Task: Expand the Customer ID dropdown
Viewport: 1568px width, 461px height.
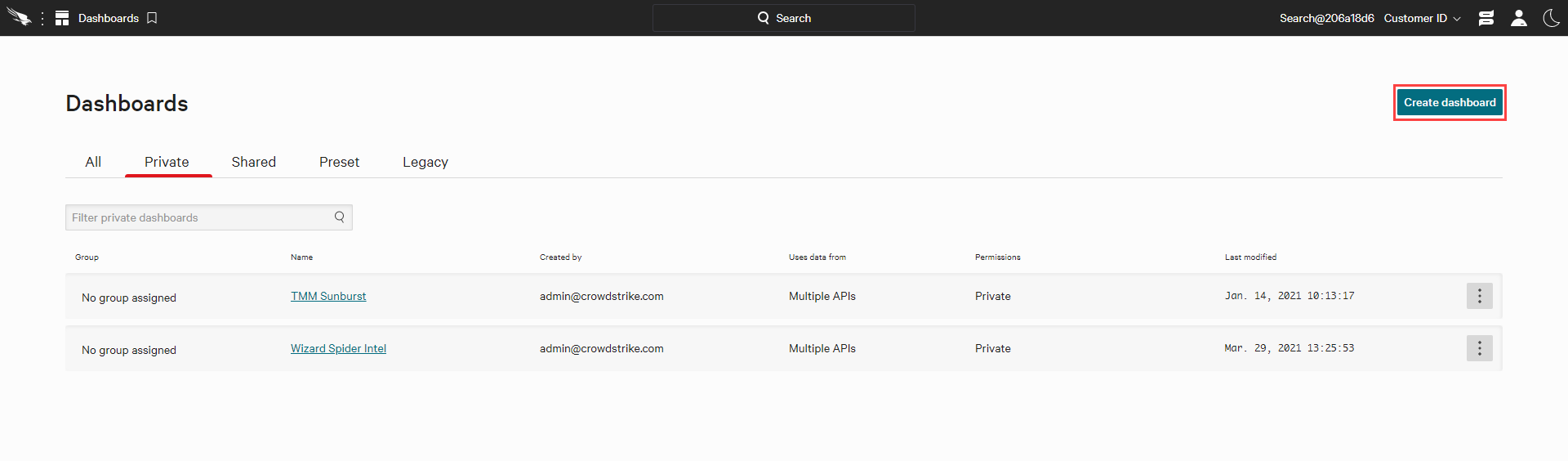Action: (x=1422, y=18)
